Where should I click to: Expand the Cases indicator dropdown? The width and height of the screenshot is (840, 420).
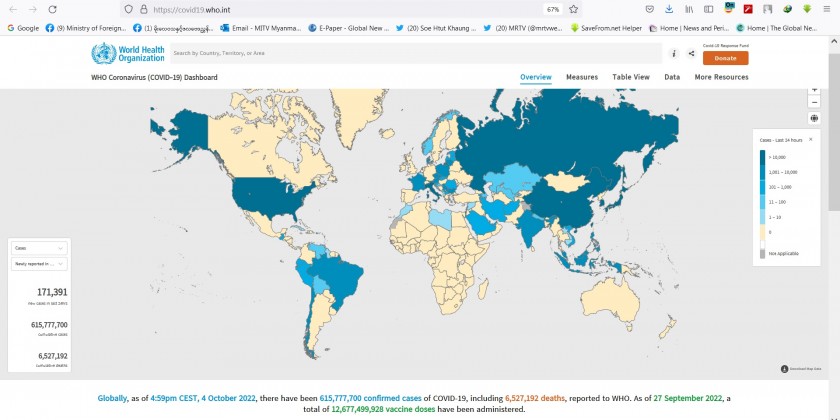coord(40,247)
